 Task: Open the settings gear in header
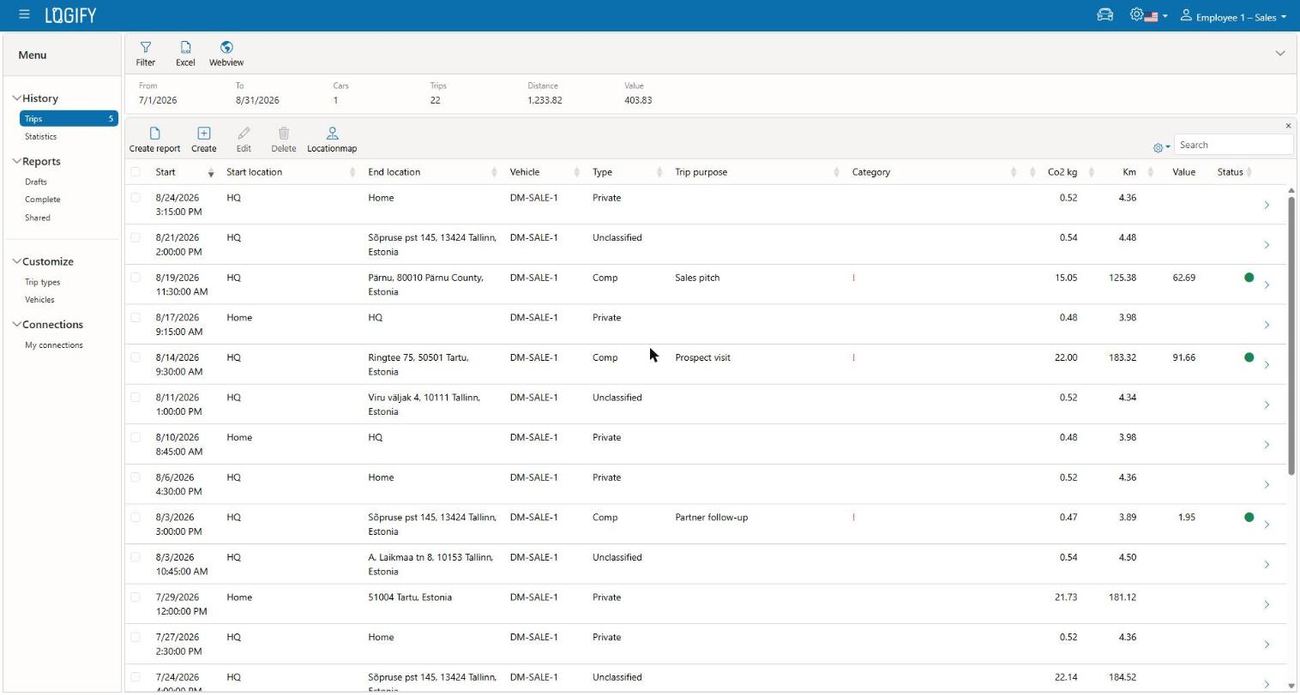[1137, 15]
